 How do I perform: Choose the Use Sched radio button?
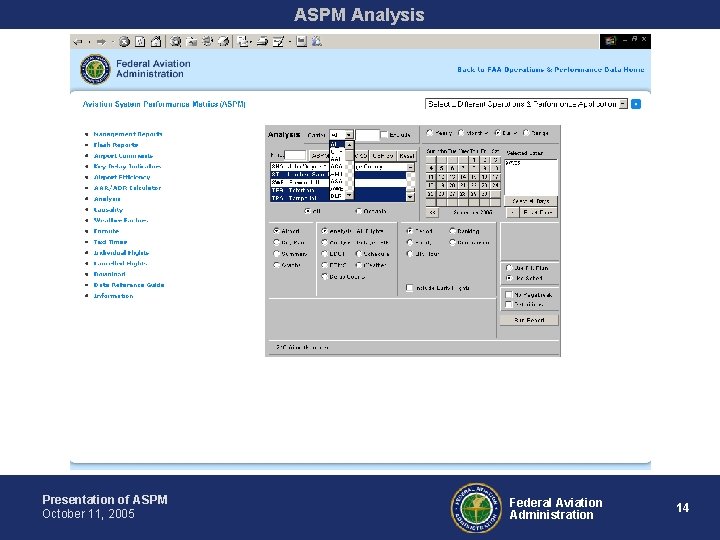point(509,278)
